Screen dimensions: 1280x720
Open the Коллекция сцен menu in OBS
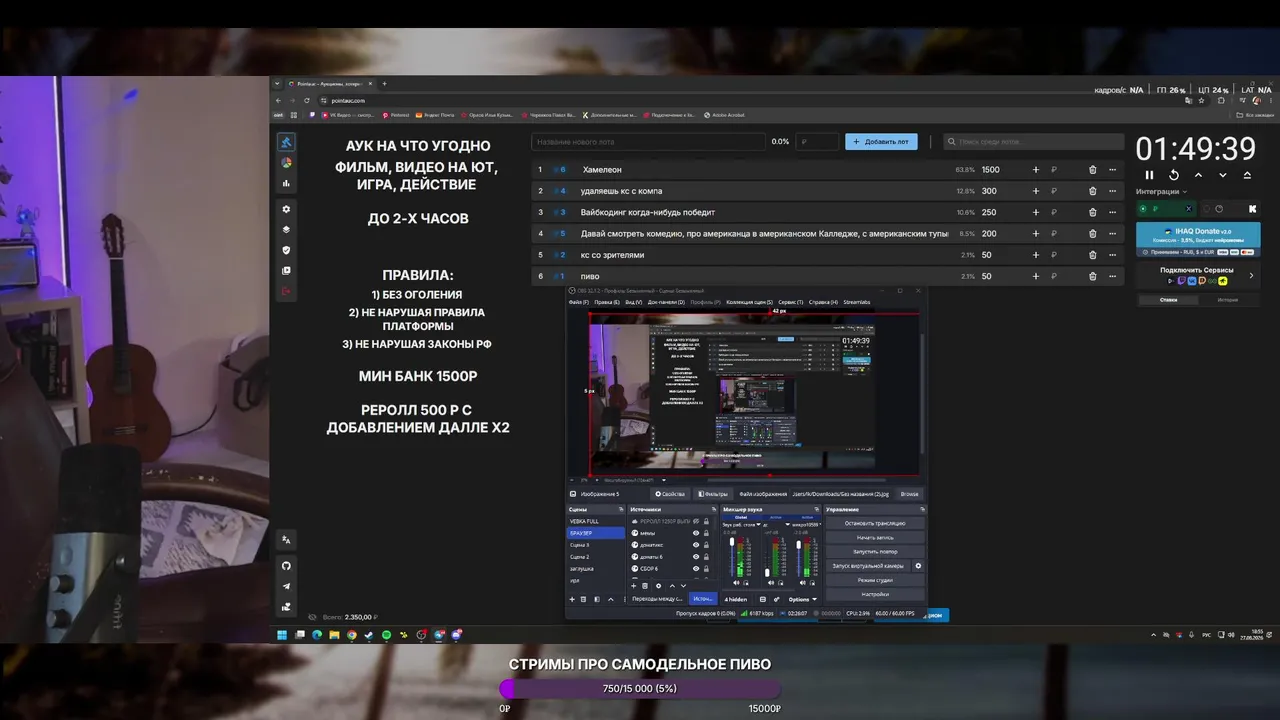[750, 302]
